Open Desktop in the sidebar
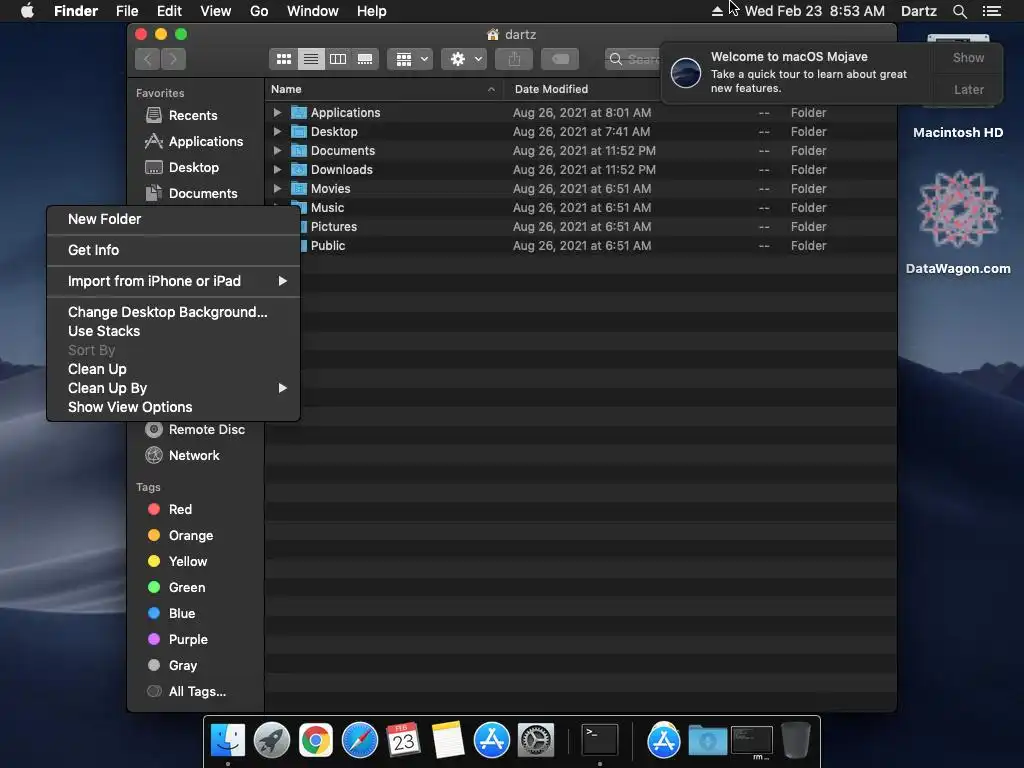This screenshot has width=1024, height=768. point(182,168)
